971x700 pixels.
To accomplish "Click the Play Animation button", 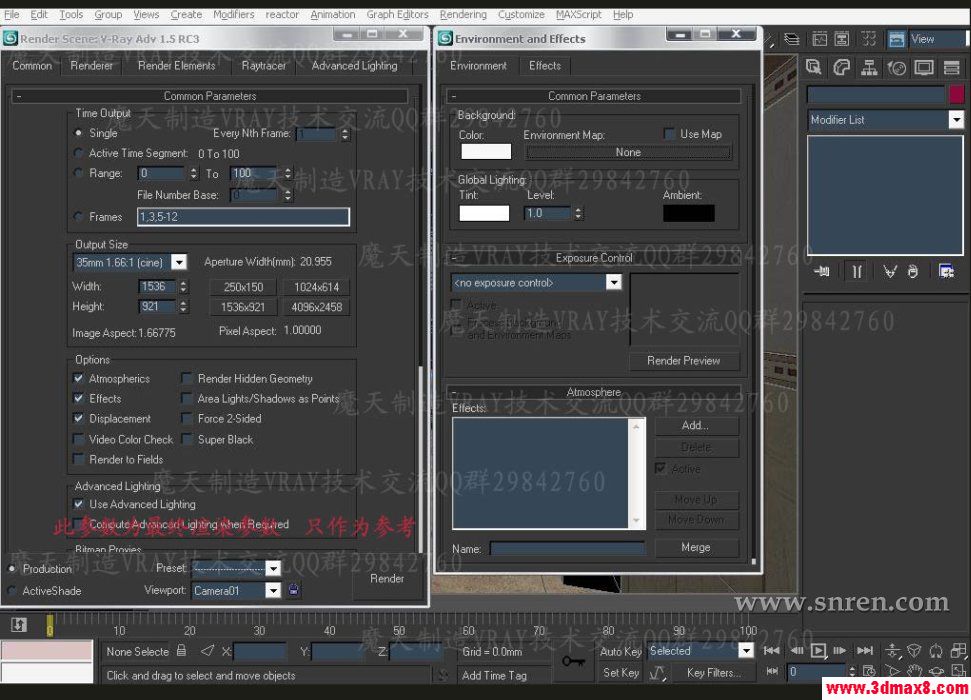I will click(818, 650).
